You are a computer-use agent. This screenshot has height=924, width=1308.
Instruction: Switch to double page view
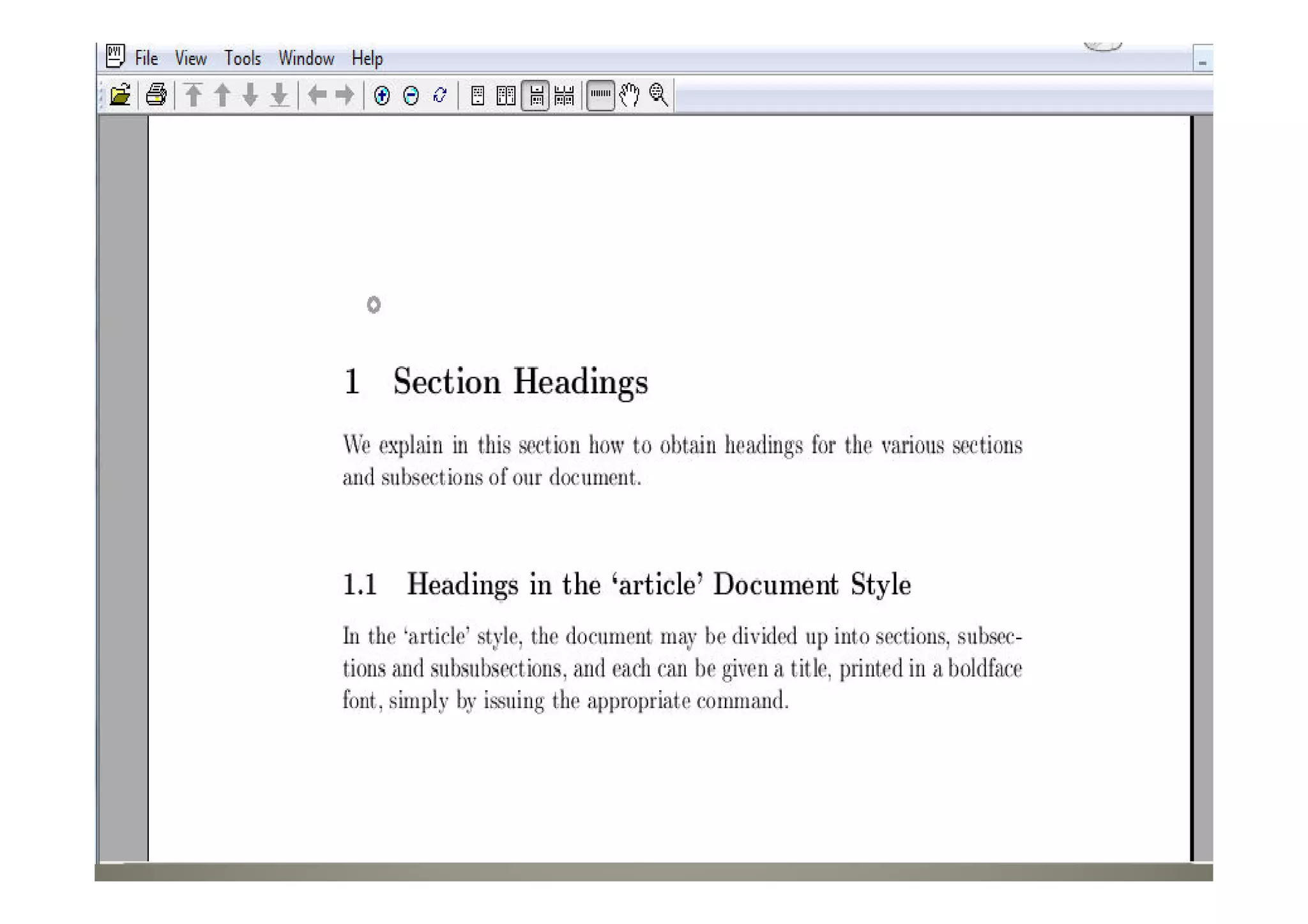click(x=506, y=96)
